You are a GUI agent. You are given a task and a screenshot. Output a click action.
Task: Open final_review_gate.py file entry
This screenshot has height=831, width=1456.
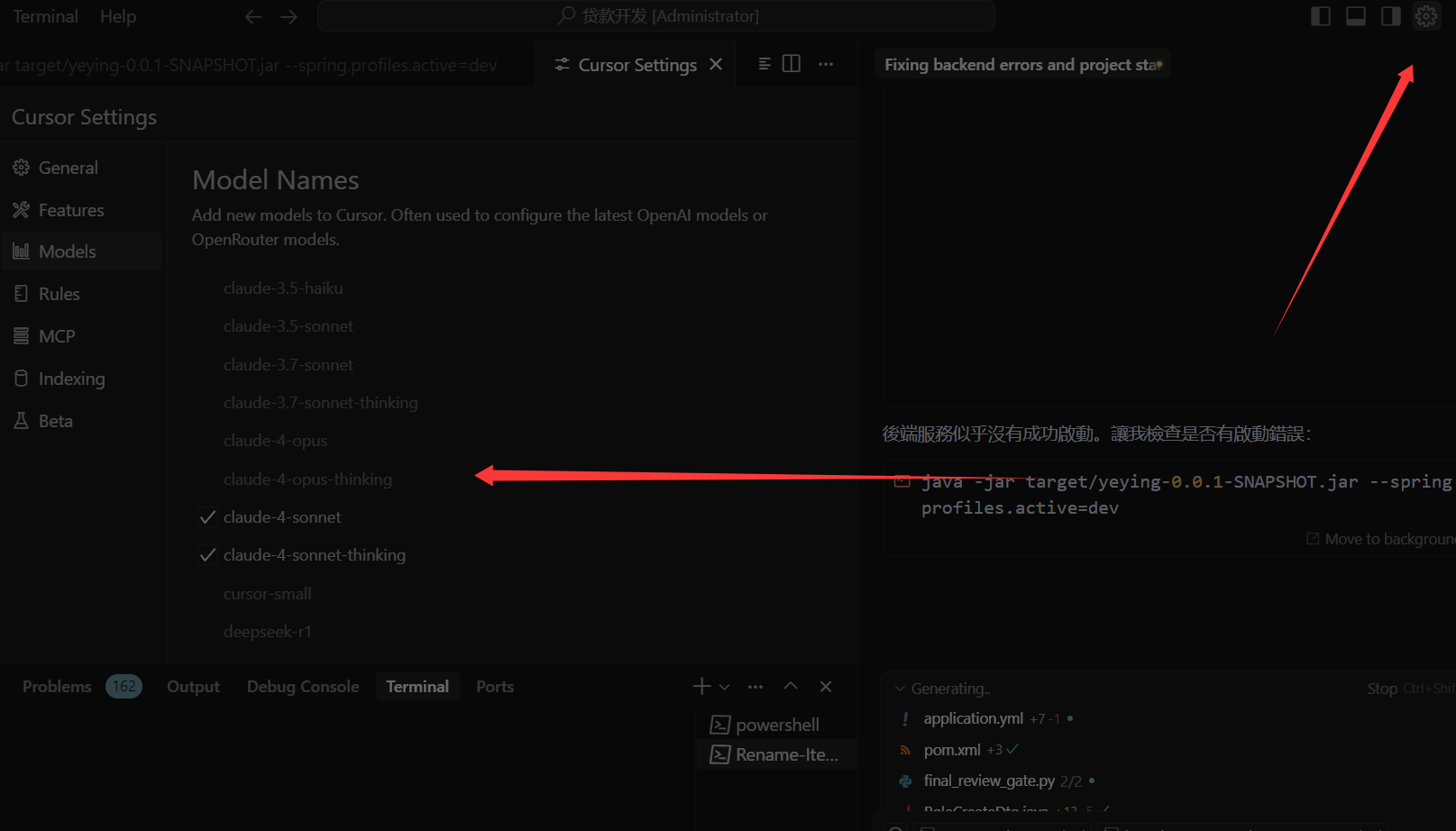coord(989,781)
